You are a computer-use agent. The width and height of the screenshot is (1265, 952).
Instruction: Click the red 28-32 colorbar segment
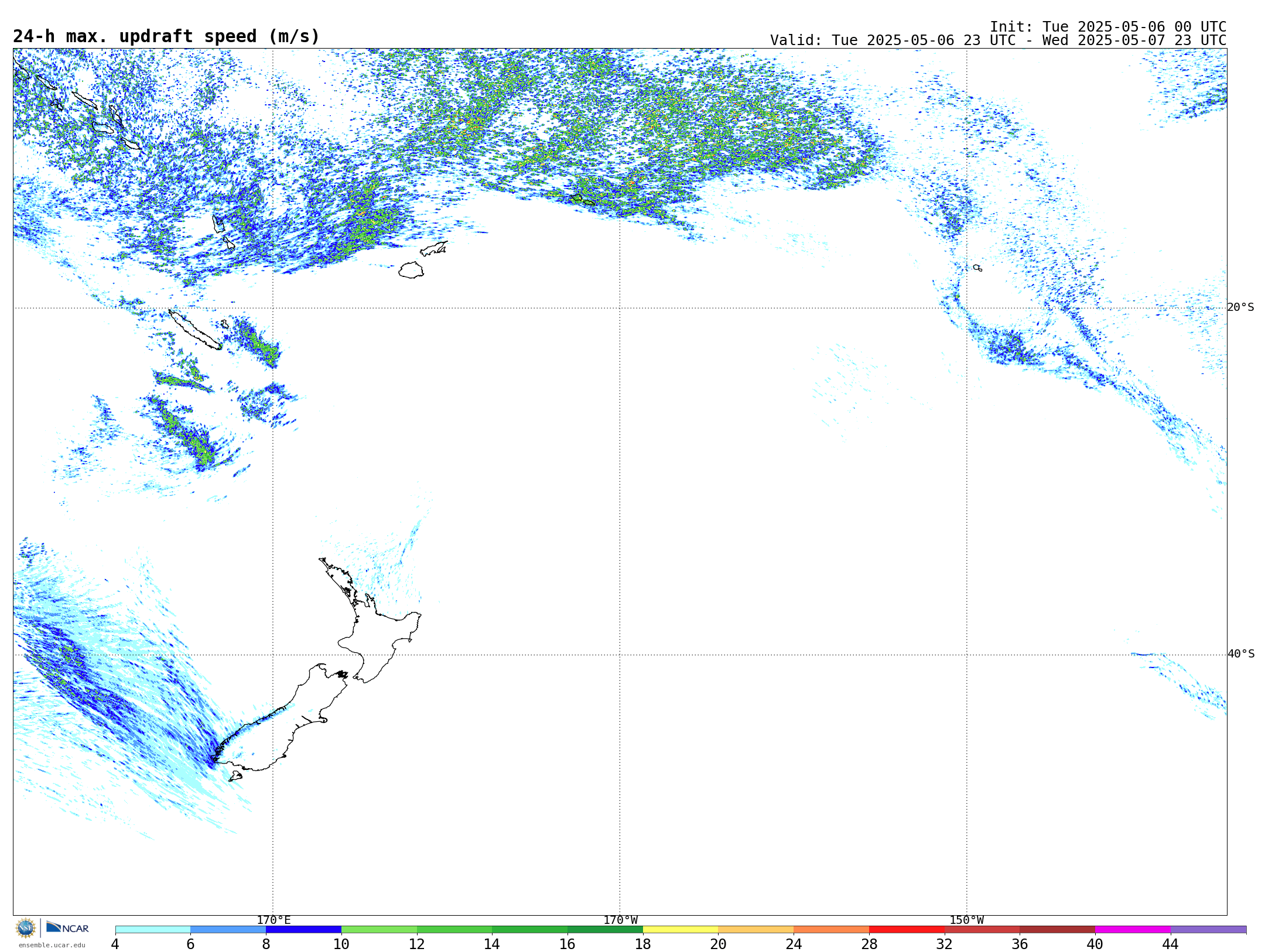tap(907, 930)
